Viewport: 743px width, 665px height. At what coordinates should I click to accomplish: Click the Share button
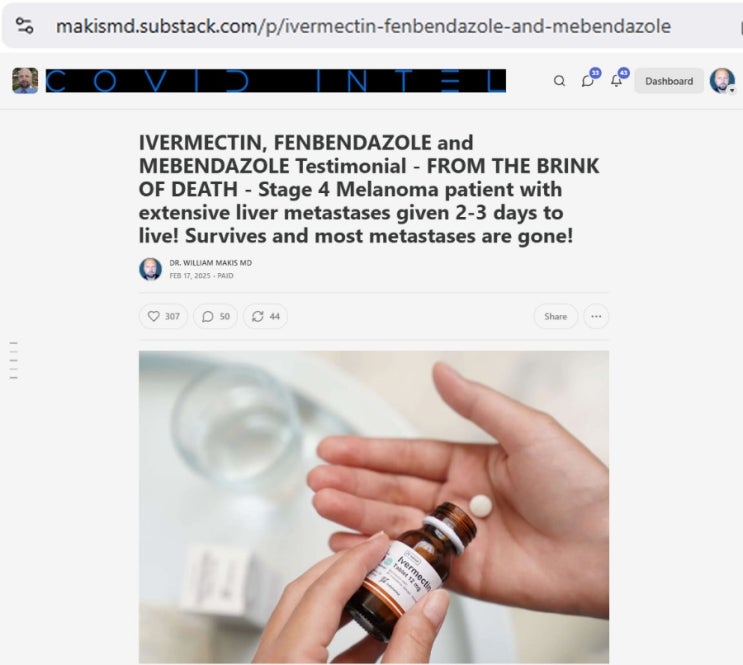555,316
